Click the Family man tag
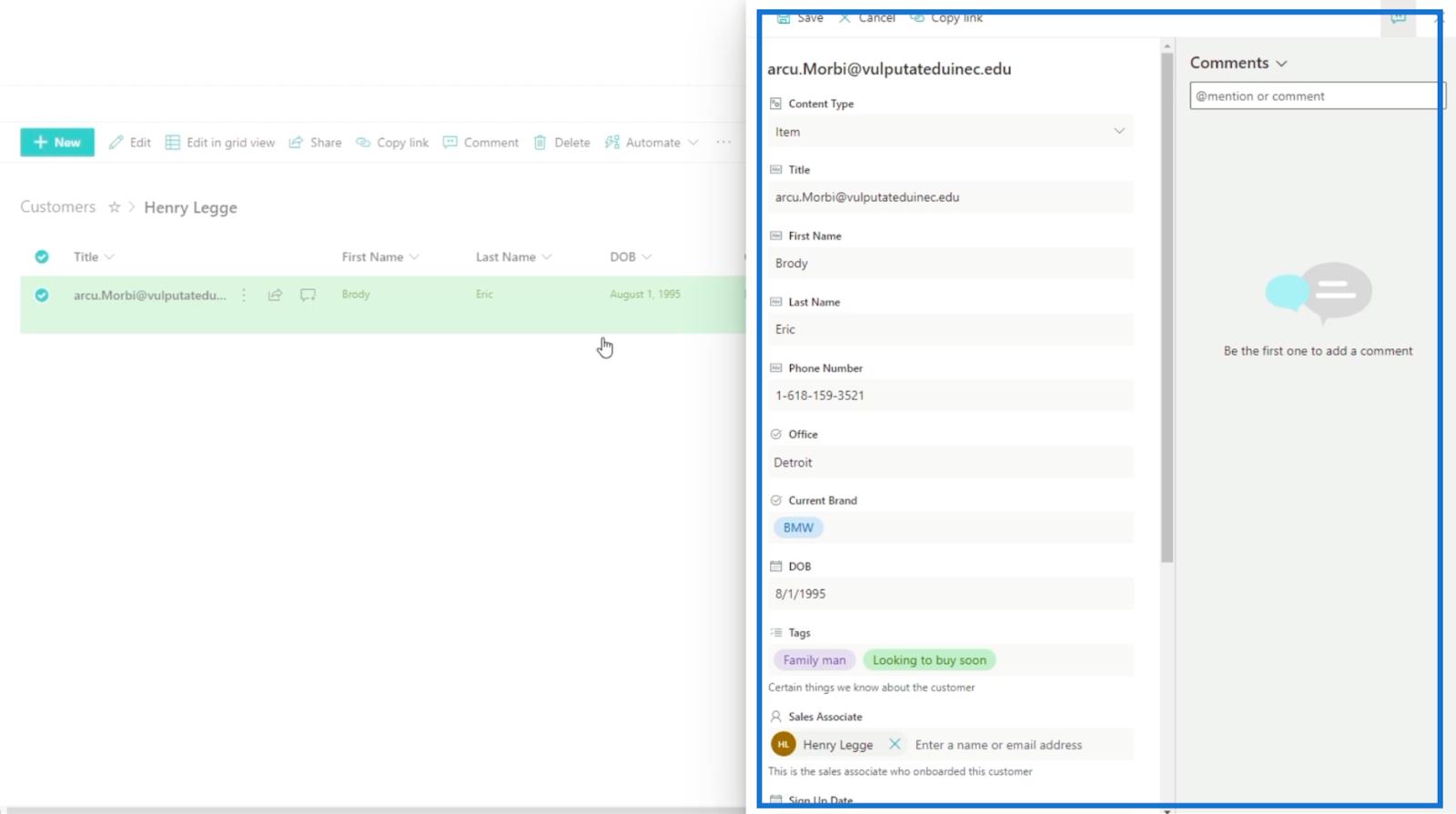Image resolution: width=1456 pixels, height=814 pixels. click(x=814, y=660)
